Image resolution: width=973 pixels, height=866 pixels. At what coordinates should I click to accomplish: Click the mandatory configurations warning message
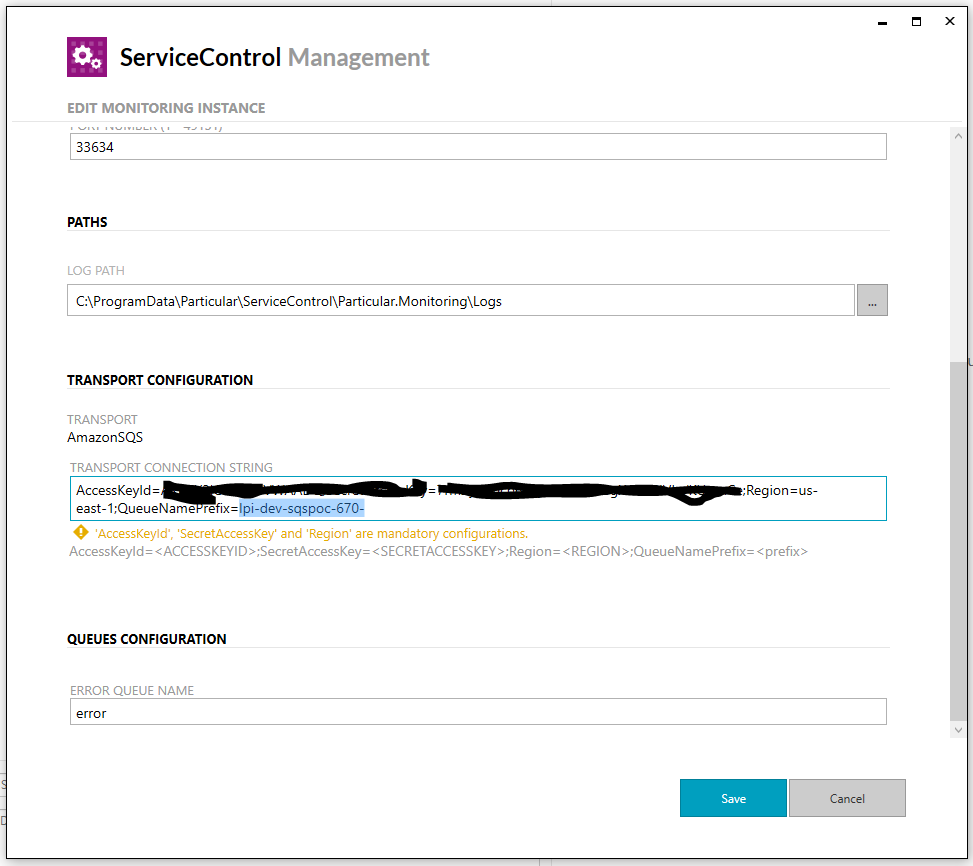click(312, 533)
